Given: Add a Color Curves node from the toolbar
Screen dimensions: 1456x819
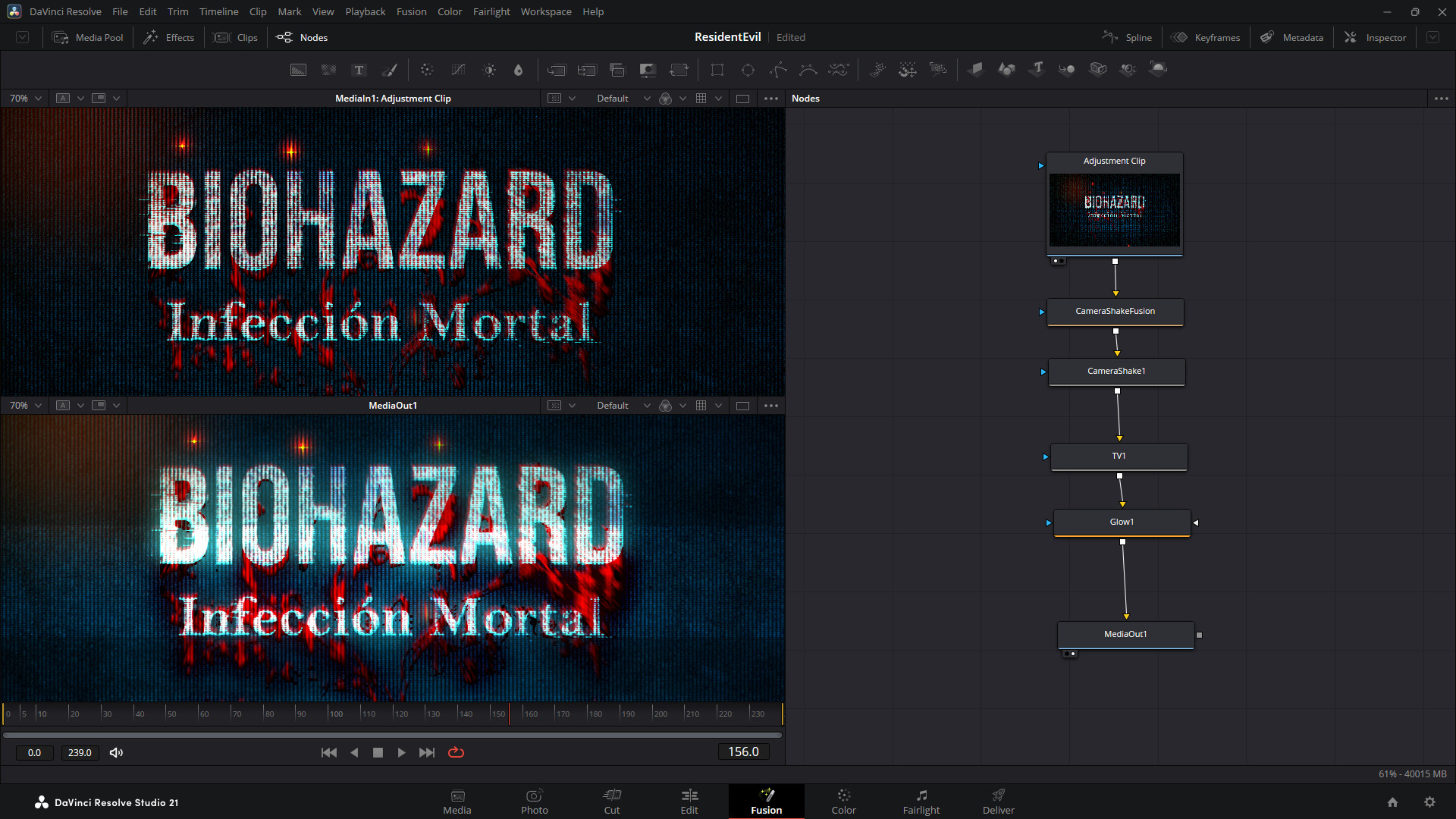Looking at the screenshot, I should pos(458,70).
